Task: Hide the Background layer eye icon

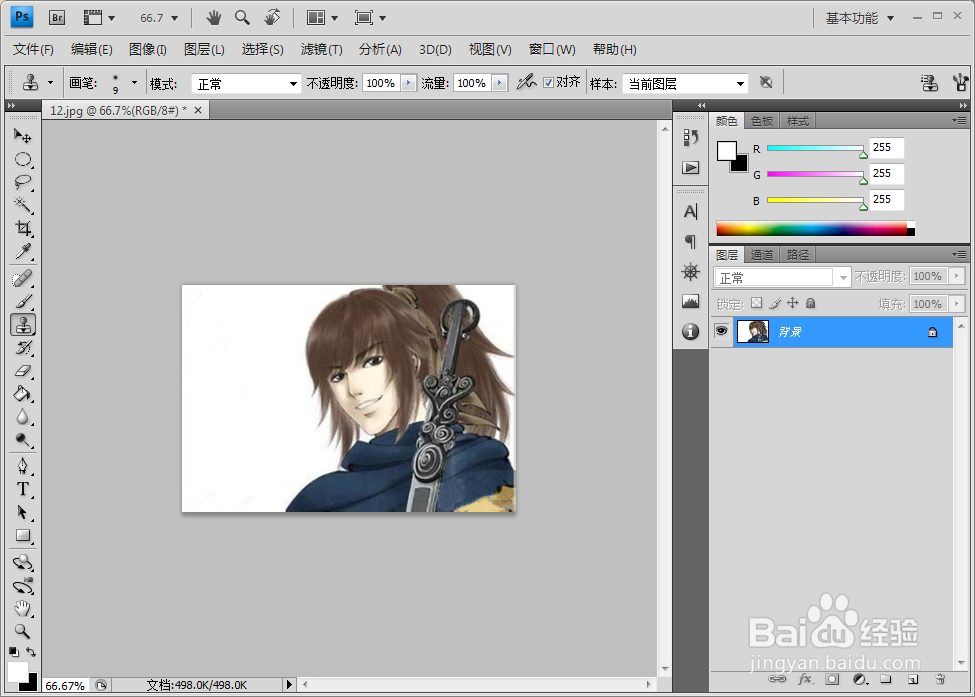Action: (x=721, y=331)
